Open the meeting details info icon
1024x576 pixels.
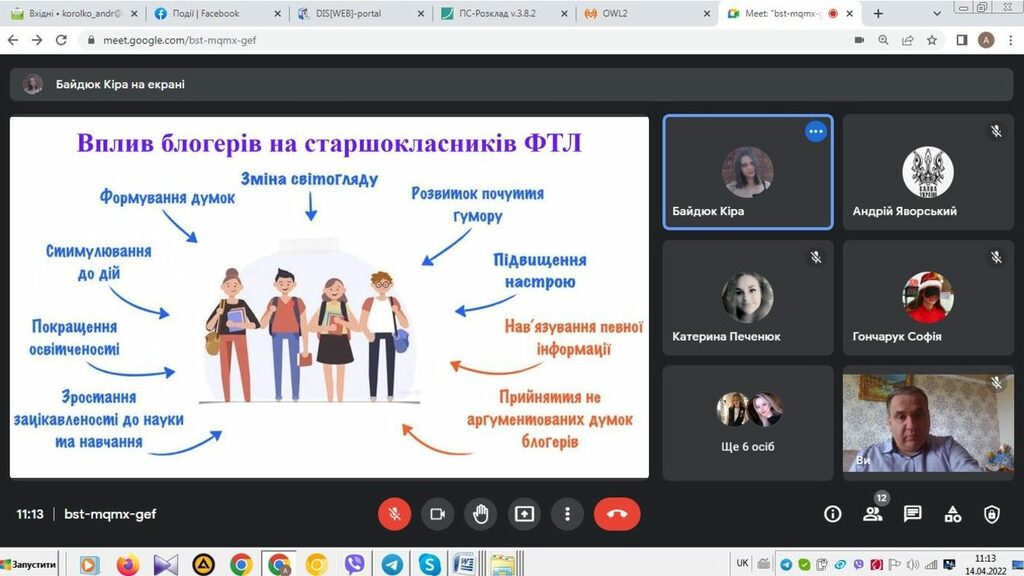pos(832,514)
